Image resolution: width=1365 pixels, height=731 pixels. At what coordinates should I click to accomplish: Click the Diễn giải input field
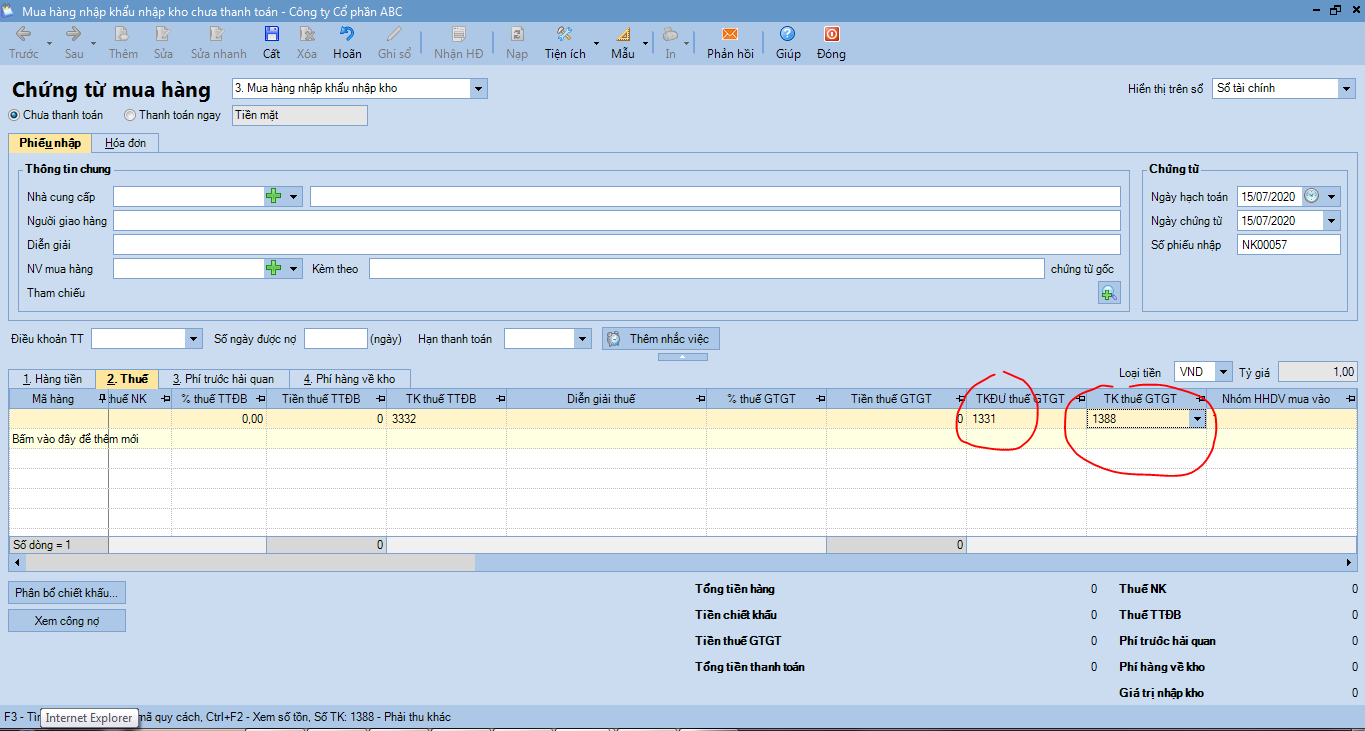click(x=617, y=245)
